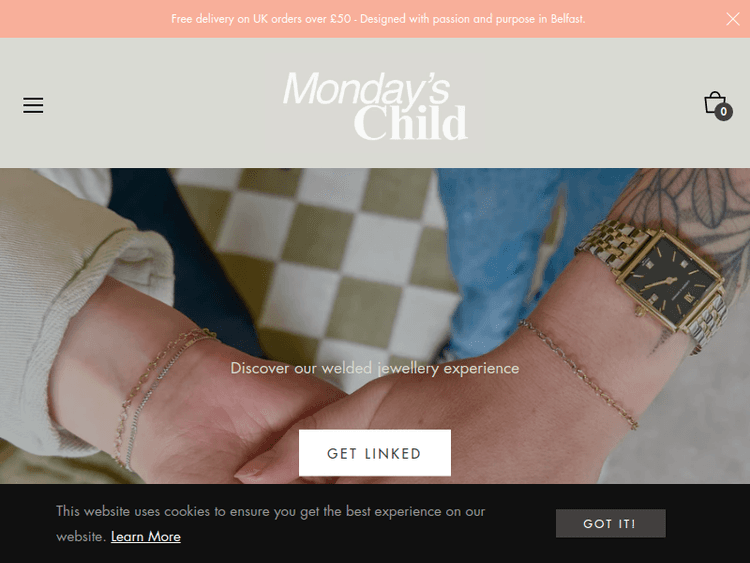Screen dimensions: 750x563
Task: Click the GET LINKED button
Action: 375,453
